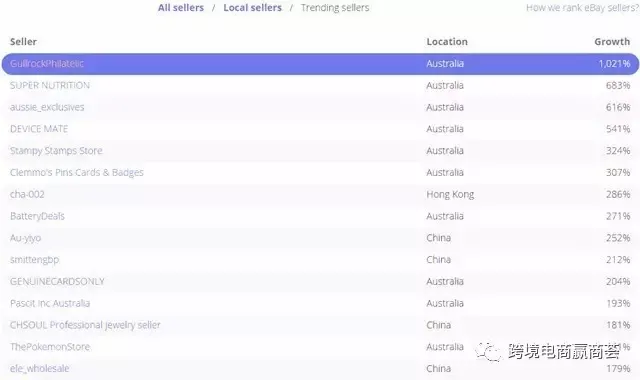Select the aussie_exclusives seller
Screen dimensions: 640x380
pos(47,107)
